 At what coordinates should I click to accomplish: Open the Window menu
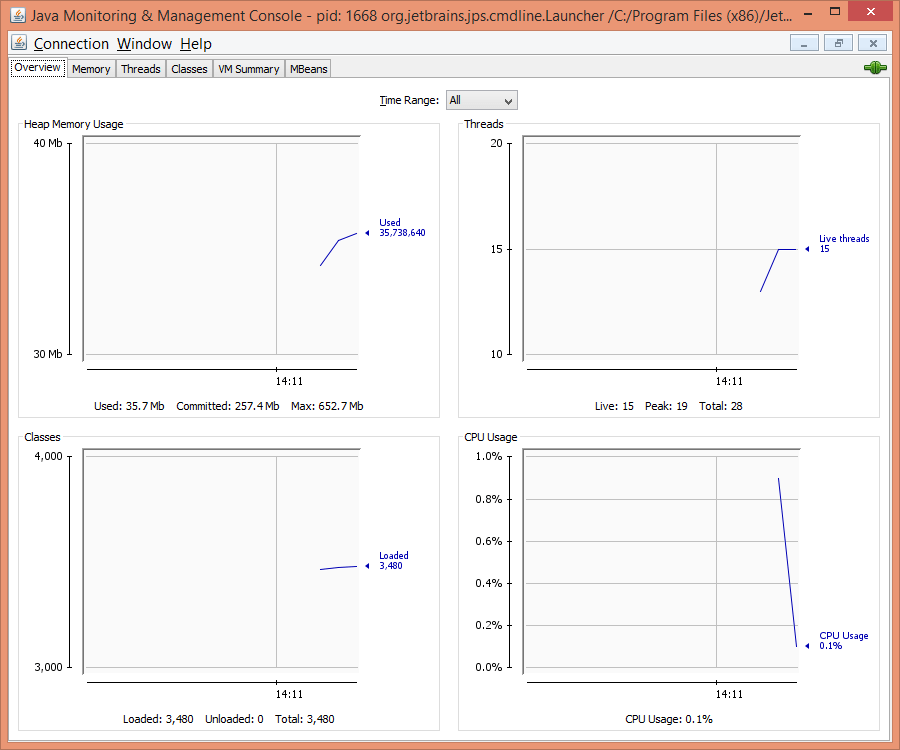click(144, 44)
